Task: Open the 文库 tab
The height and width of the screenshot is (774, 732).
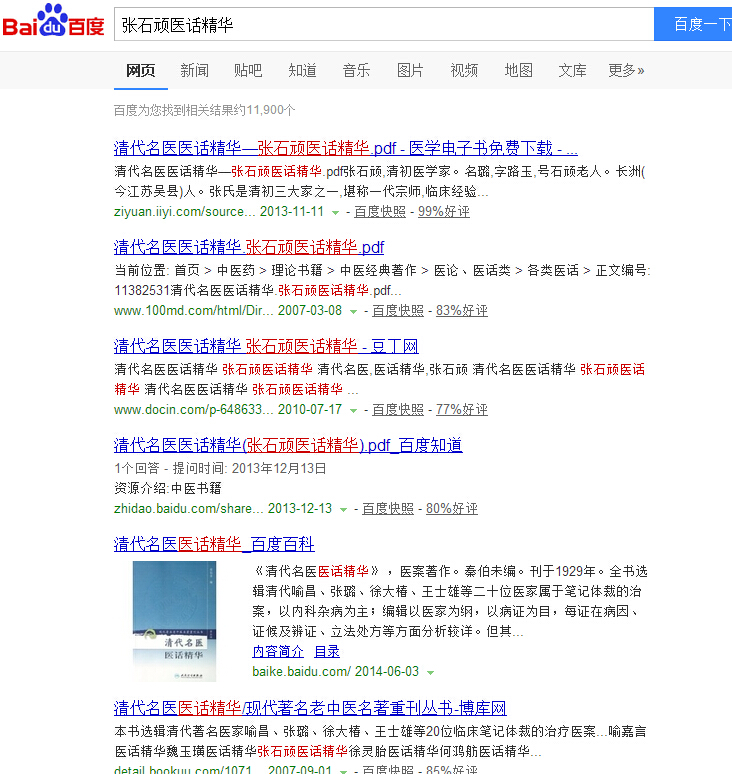Action: click(573, 71)
